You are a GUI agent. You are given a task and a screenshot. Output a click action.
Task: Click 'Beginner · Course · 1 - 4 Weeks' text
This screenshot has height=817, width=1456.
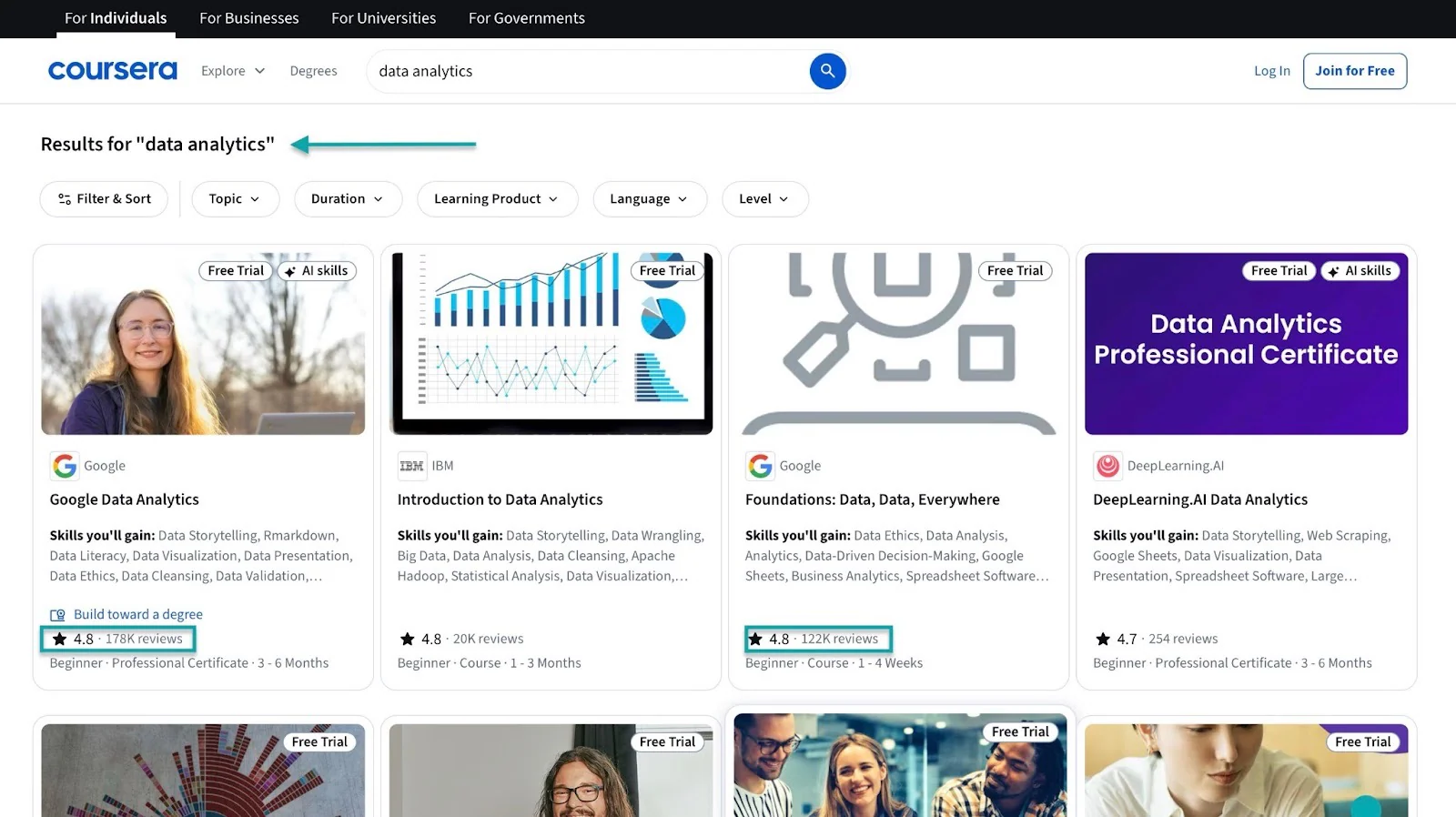834,663
